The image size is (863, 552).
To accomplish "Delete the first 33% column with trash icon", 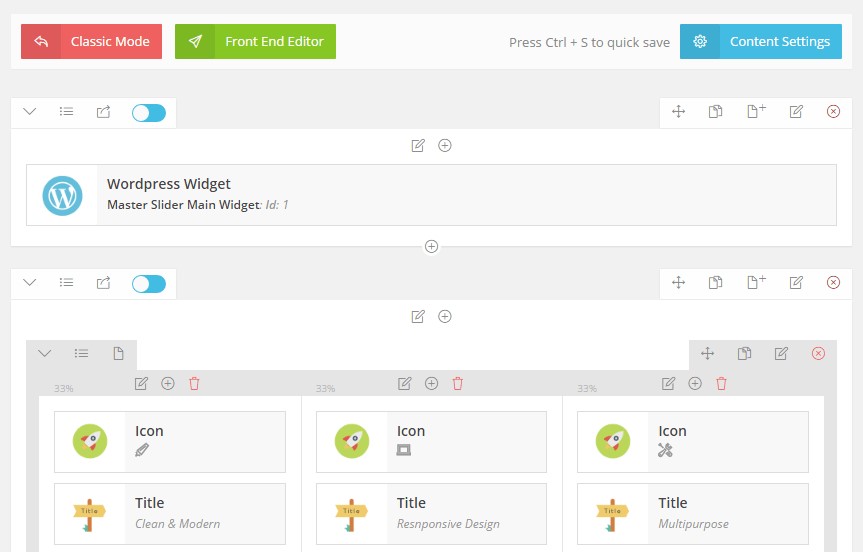I will tap(194, 383).
